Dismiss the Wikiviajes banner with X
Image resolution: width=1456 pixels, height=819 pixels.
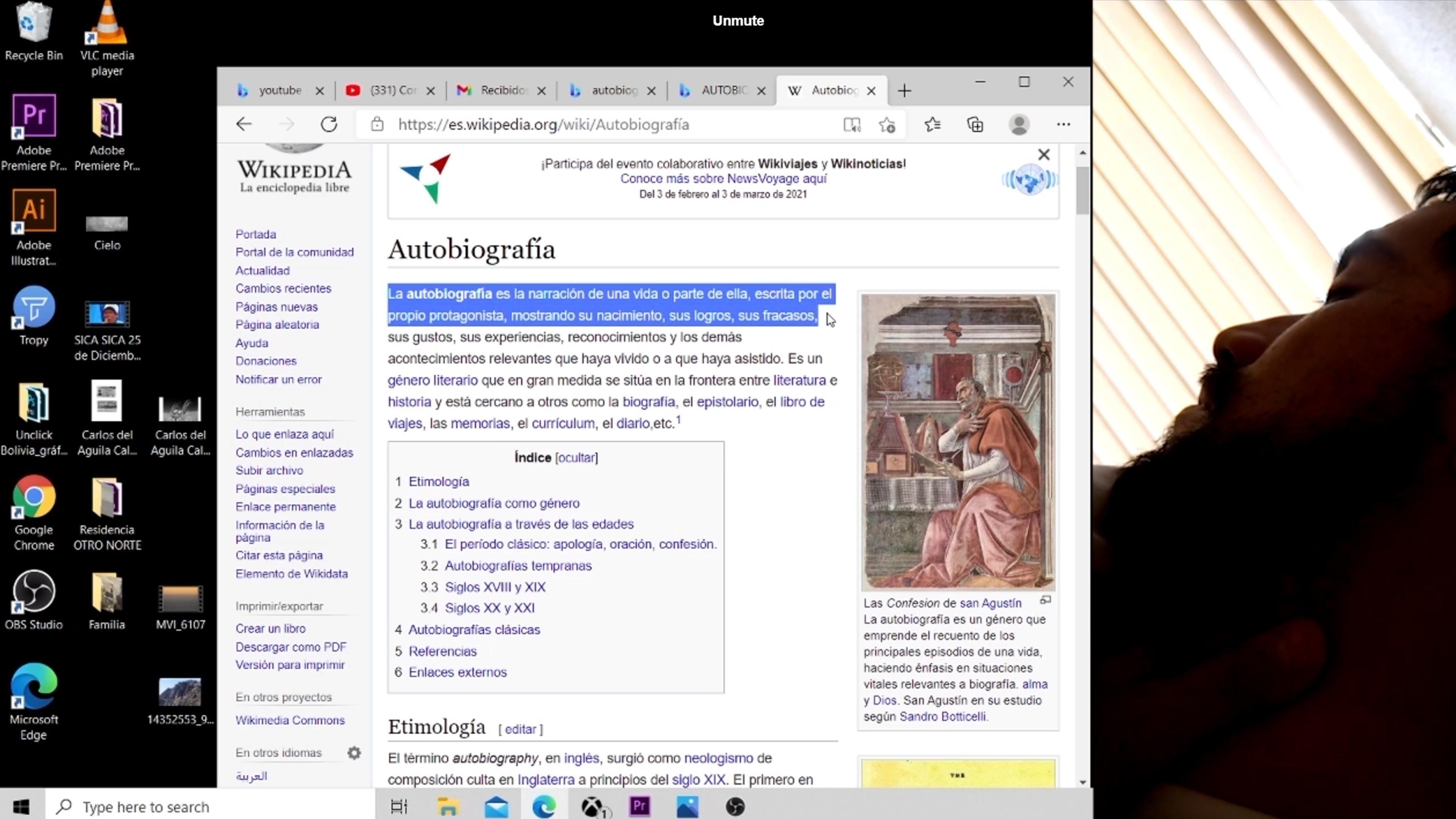point(1043,155)
